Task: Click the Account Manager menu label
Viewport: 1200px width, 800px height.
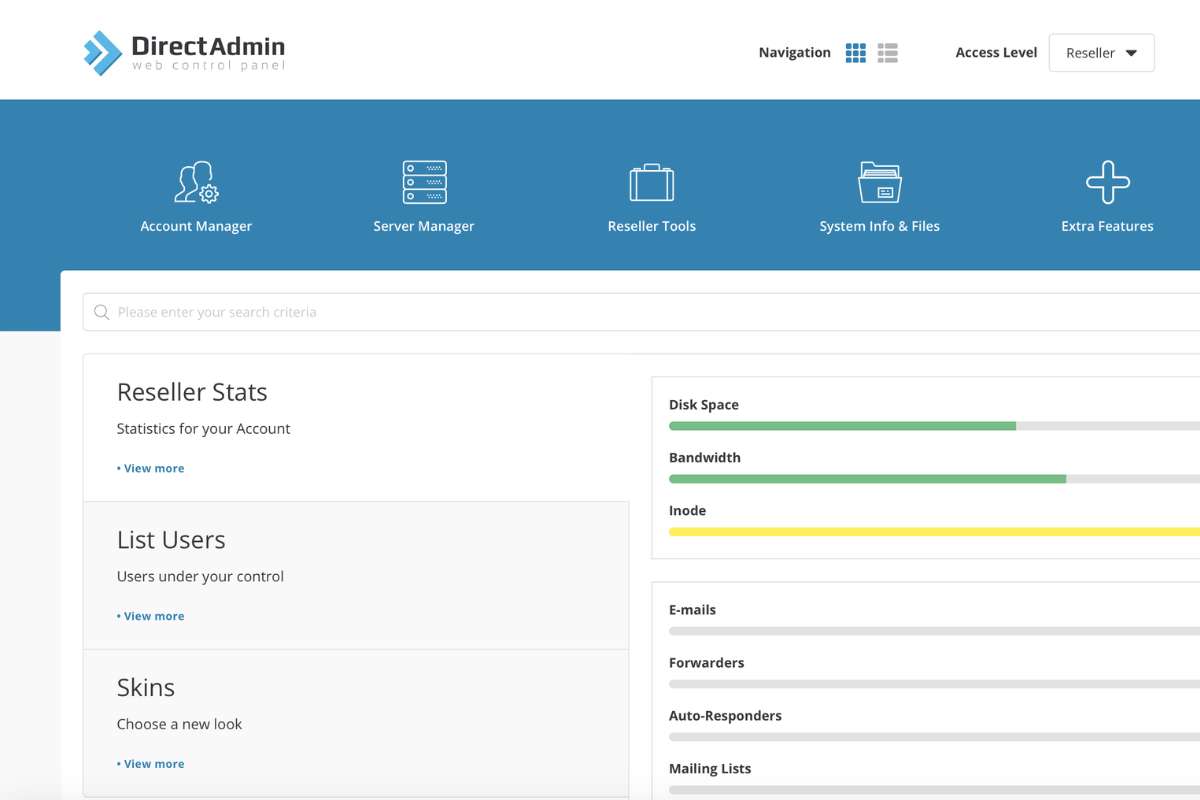Action: (195, 226)
